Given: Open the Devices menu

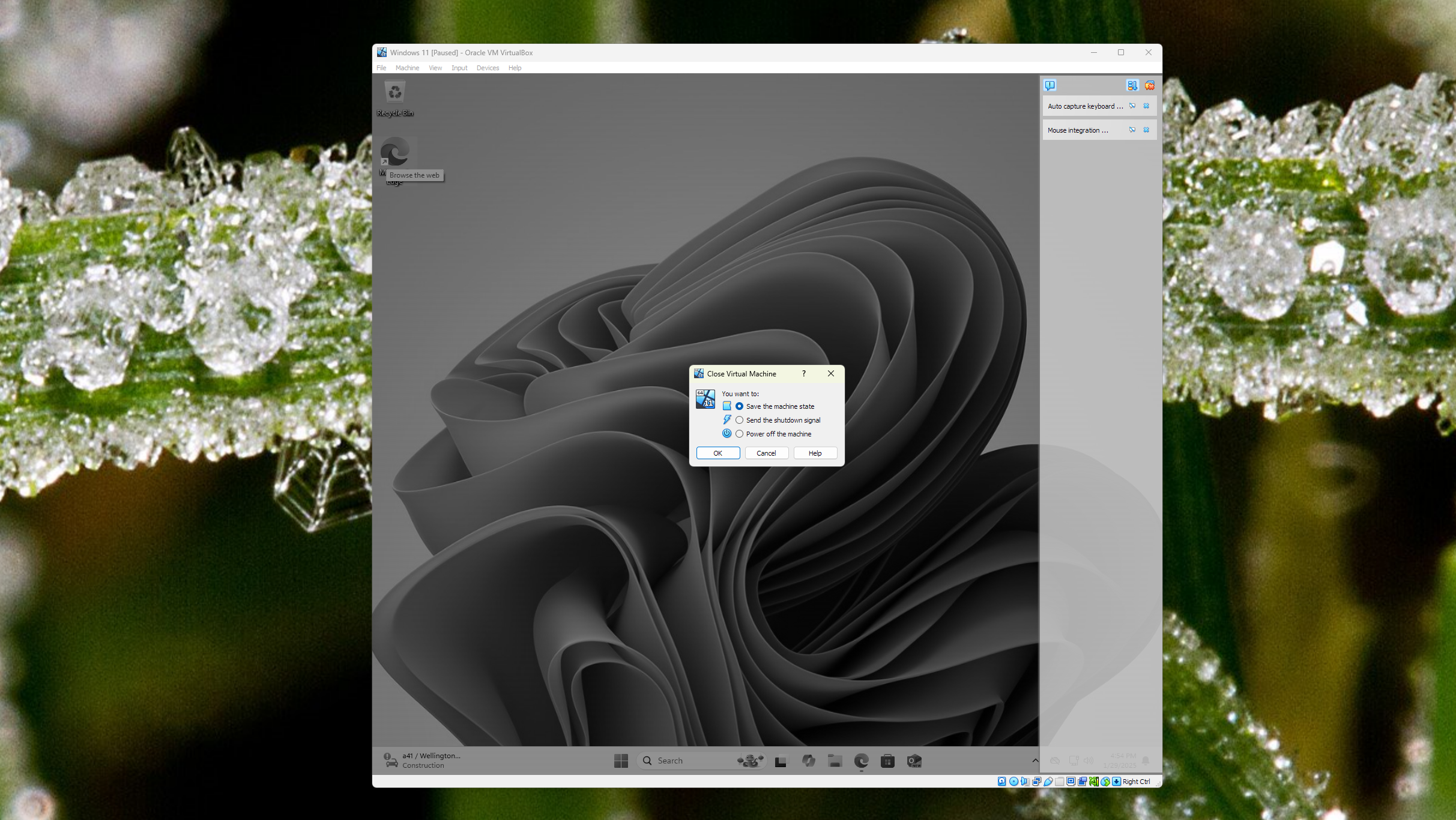Looking at the screenshot, I should [x=487, y=67].
